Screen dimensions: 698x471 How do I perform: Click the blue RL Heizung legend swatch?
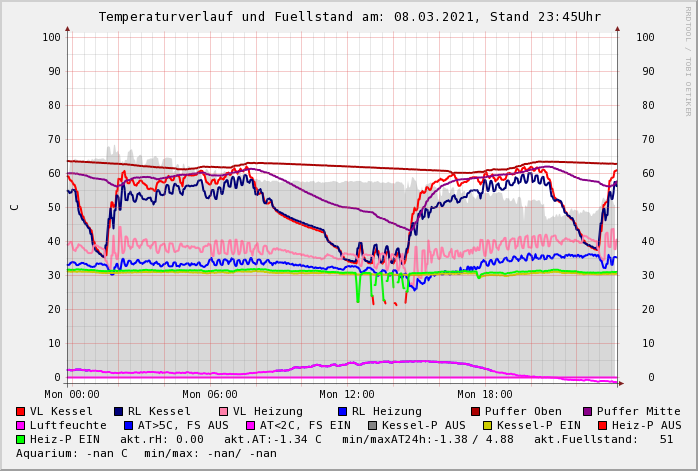(x=342, y=411)
